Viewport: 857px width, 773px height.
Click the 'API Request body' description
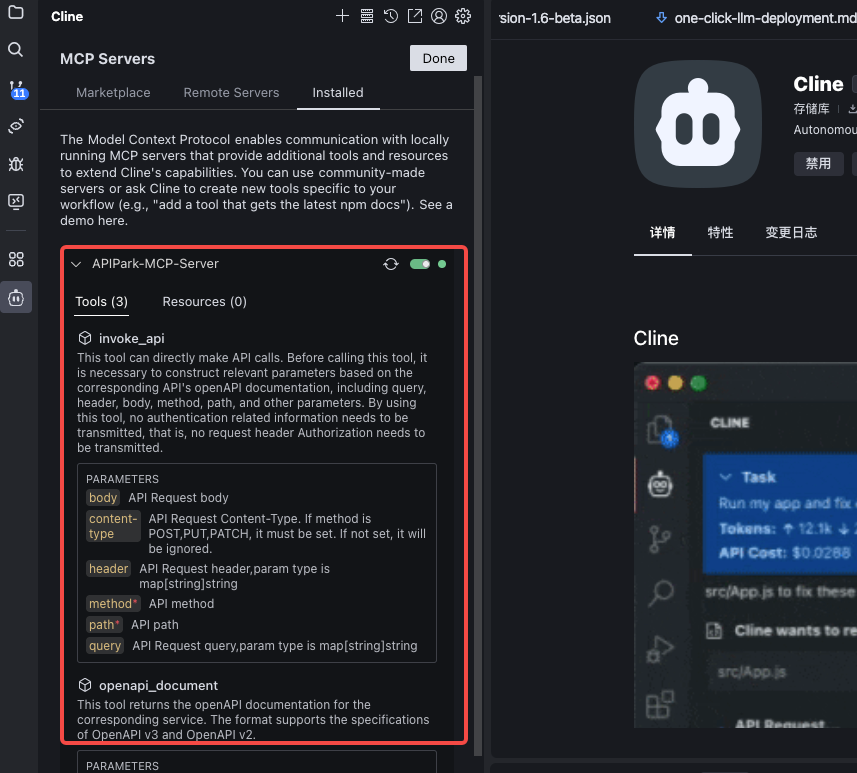178,497
